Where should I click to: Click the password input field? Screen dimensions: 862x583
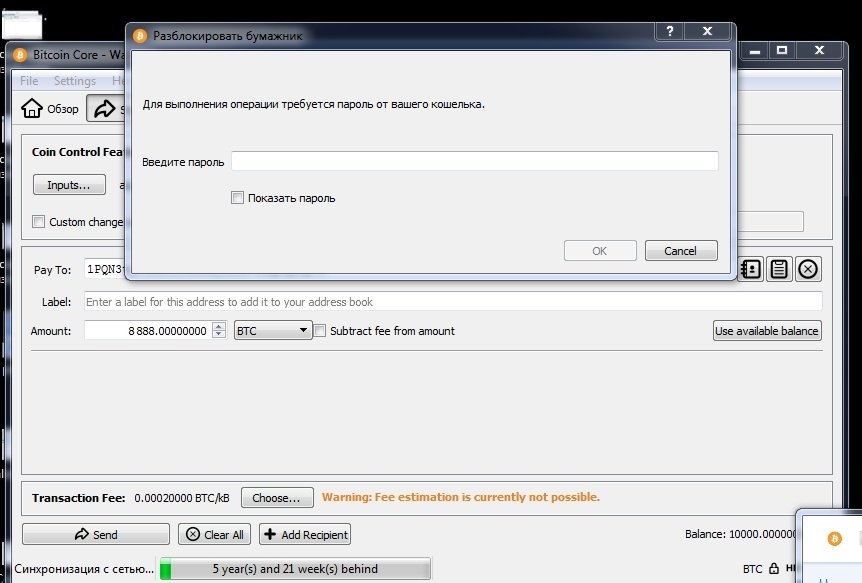point(475,160)
